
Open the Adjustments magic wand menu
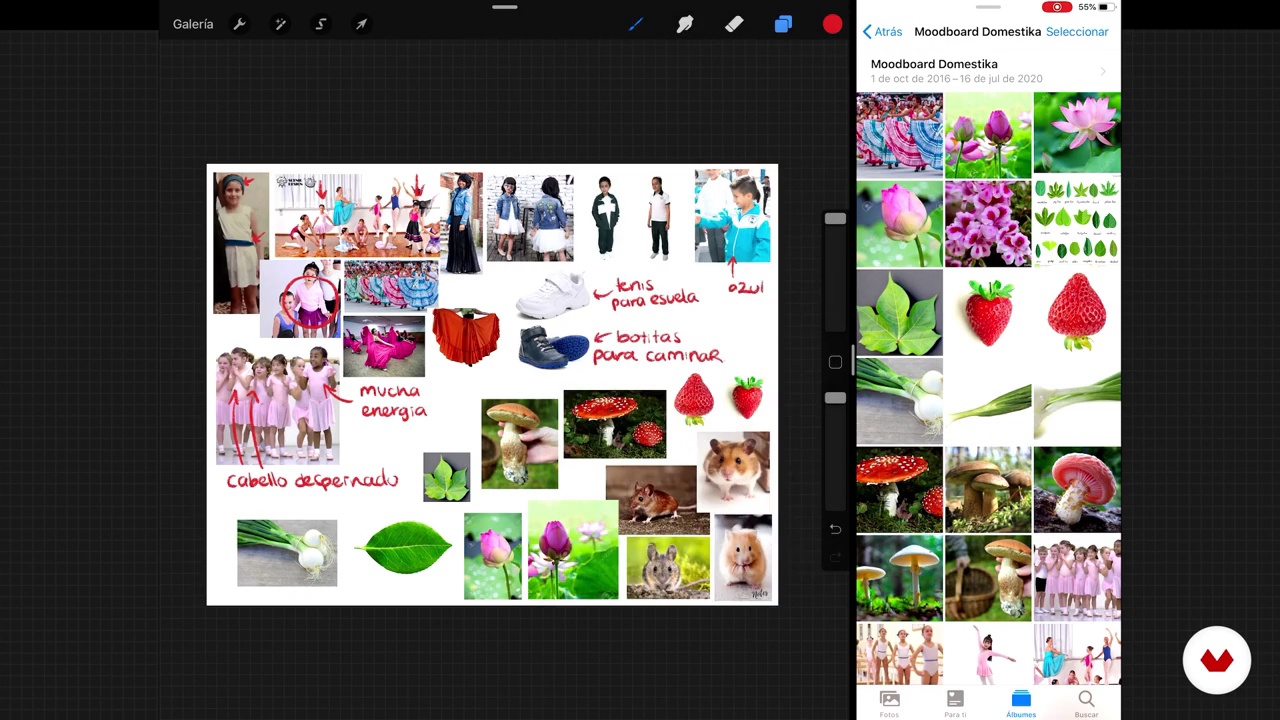pos(281,24)
